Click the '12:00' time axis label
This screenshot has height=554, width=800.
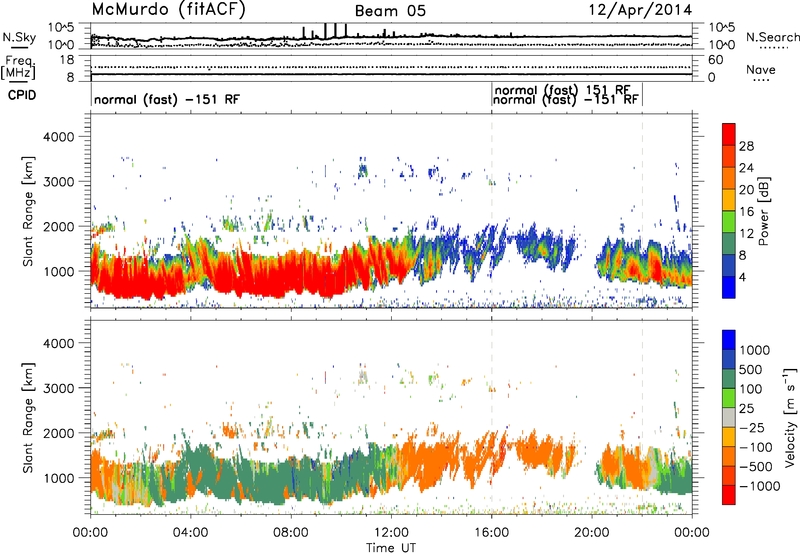[391, 533]
